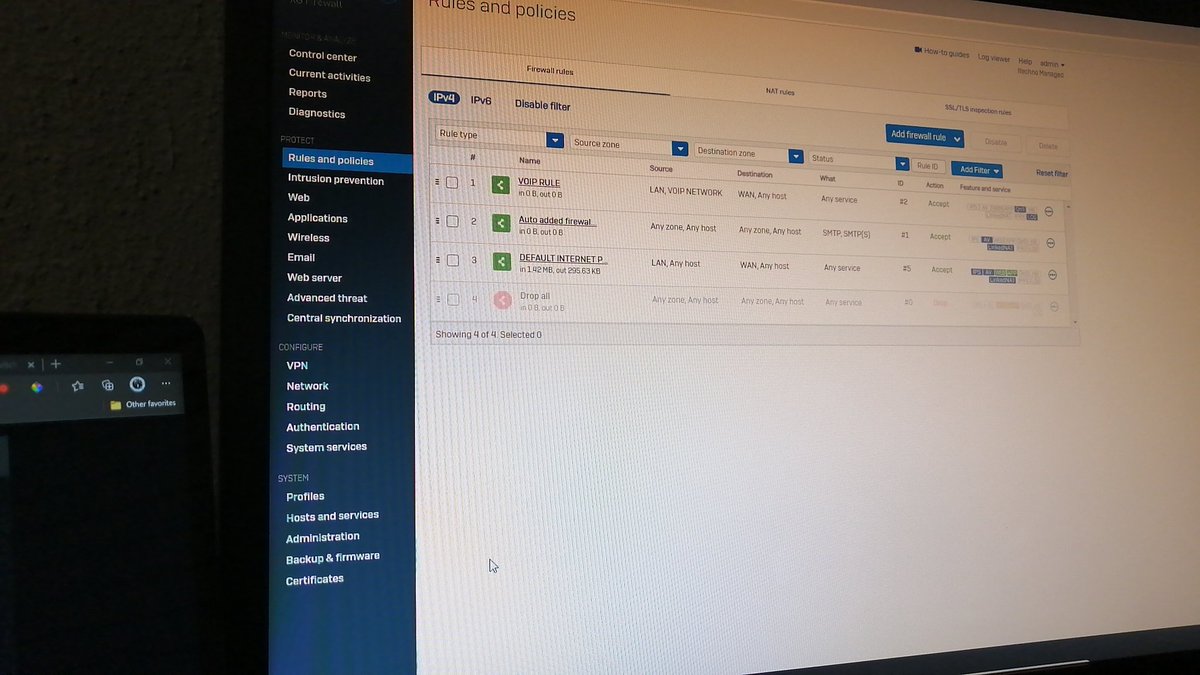1200x675 pixels.
Task: Open the more-options icon for DEFAULT INTERNET rule
Action: coord(1052,275)
